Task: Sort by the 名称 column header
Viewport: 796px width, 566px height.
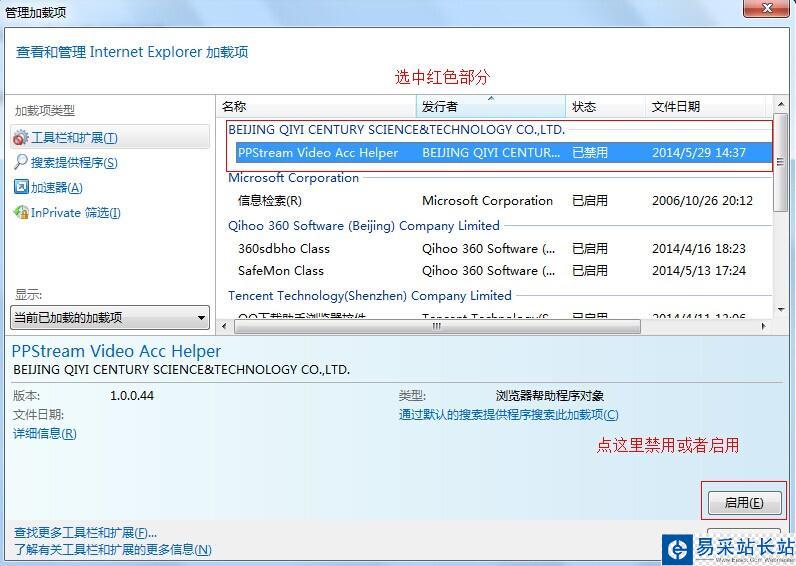Action: click(317, 107)
